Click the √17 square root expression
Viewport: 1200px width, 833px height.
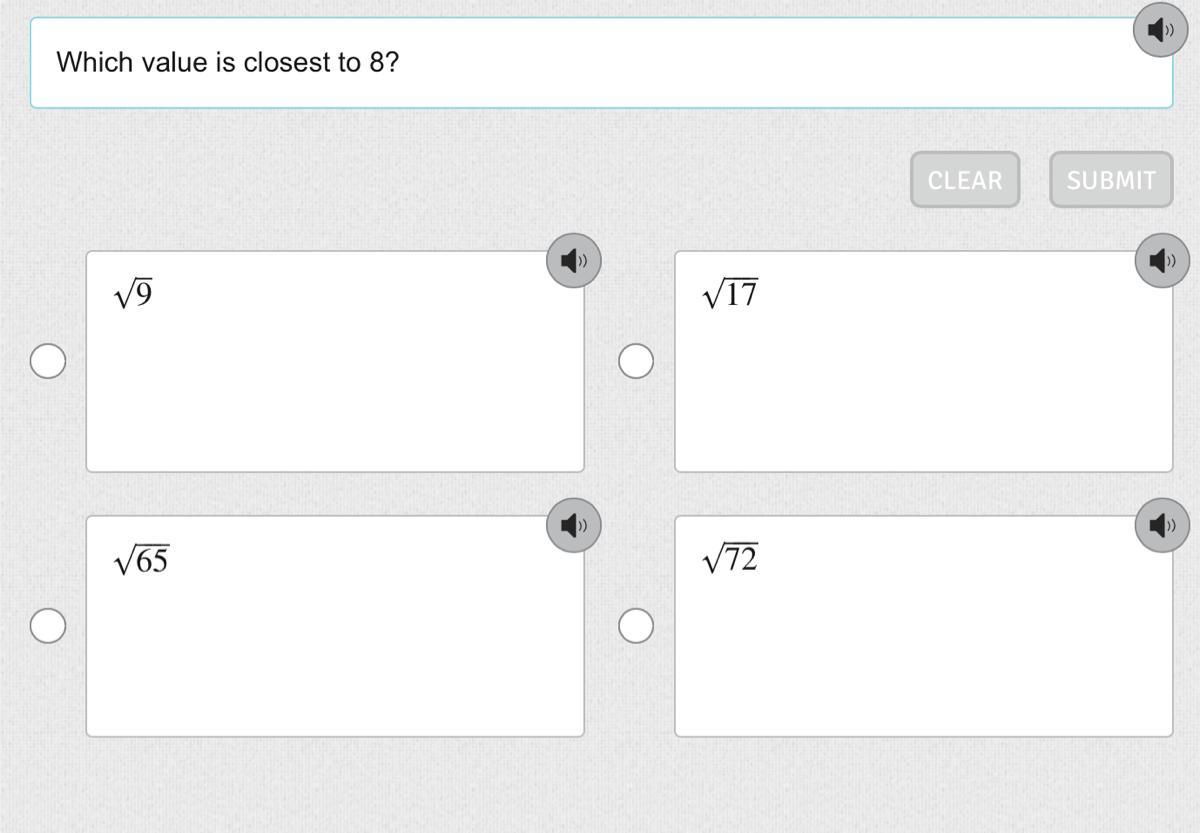pos(730,294)
